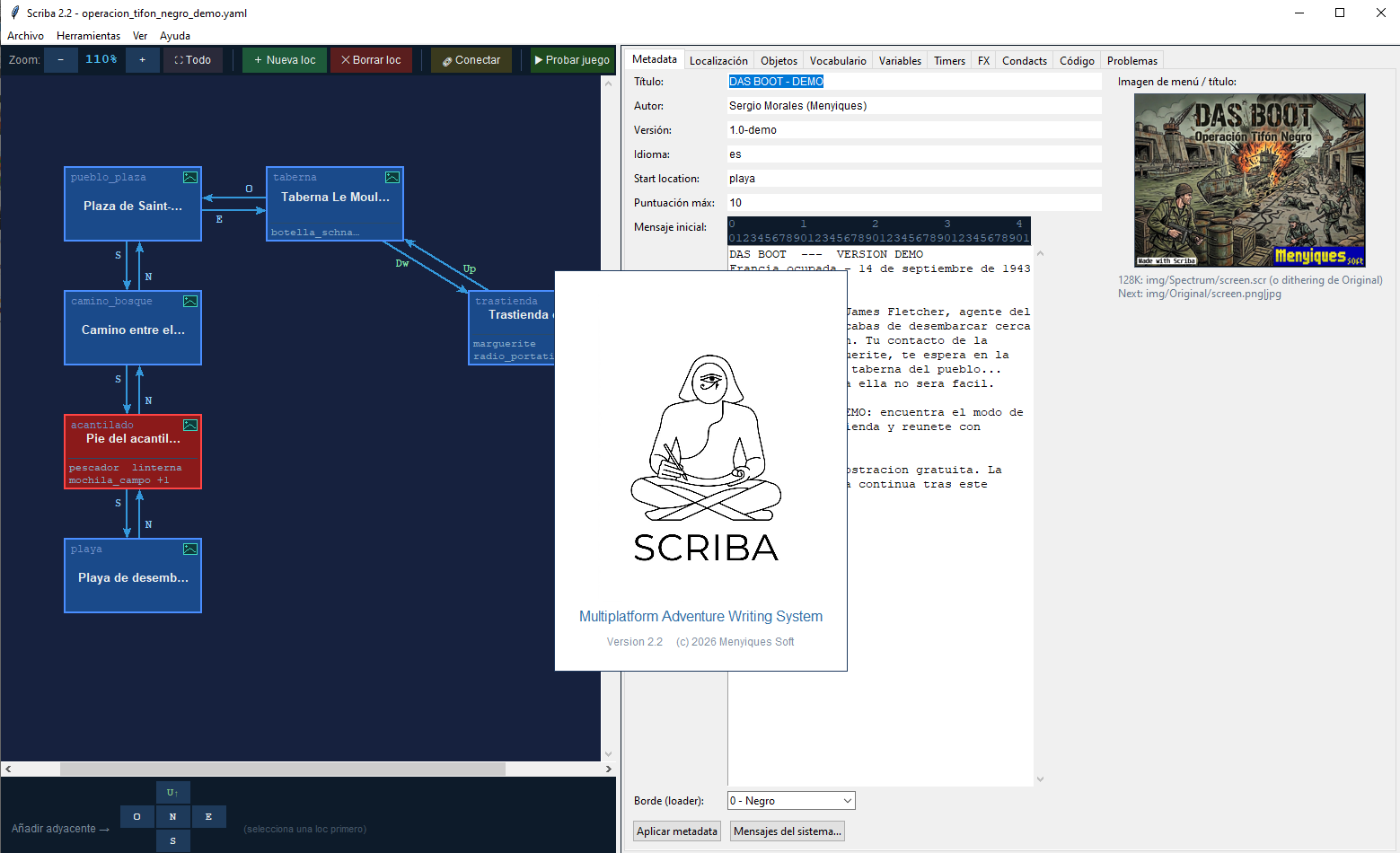
Task: Click the Das Boot title image thumbnail
Action: pos(1250,180)
